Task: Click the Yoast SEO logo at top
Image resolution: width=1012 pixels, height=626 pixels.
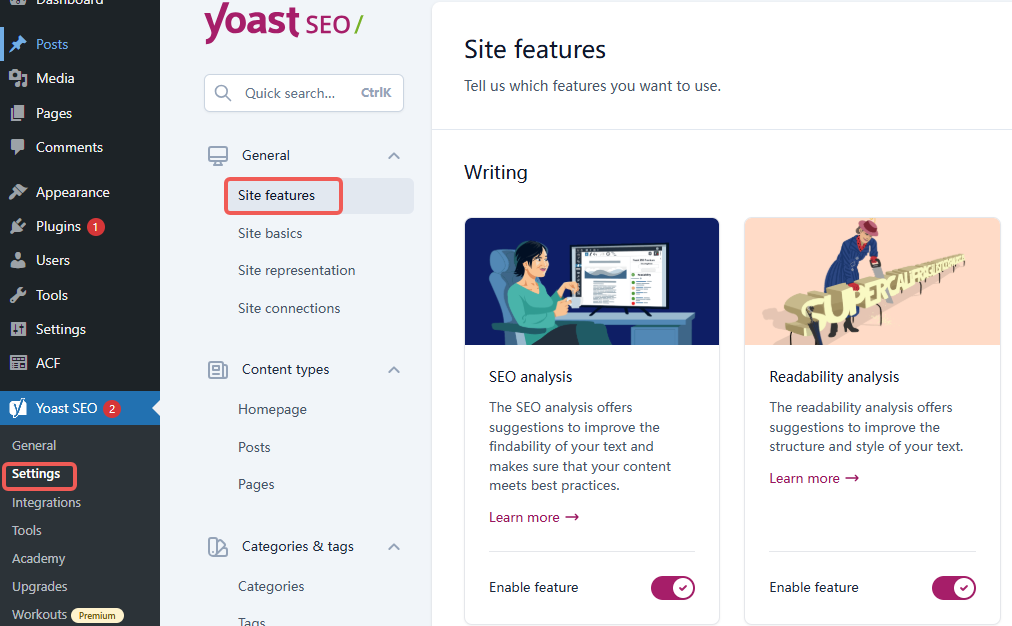Action: (284, 23)
